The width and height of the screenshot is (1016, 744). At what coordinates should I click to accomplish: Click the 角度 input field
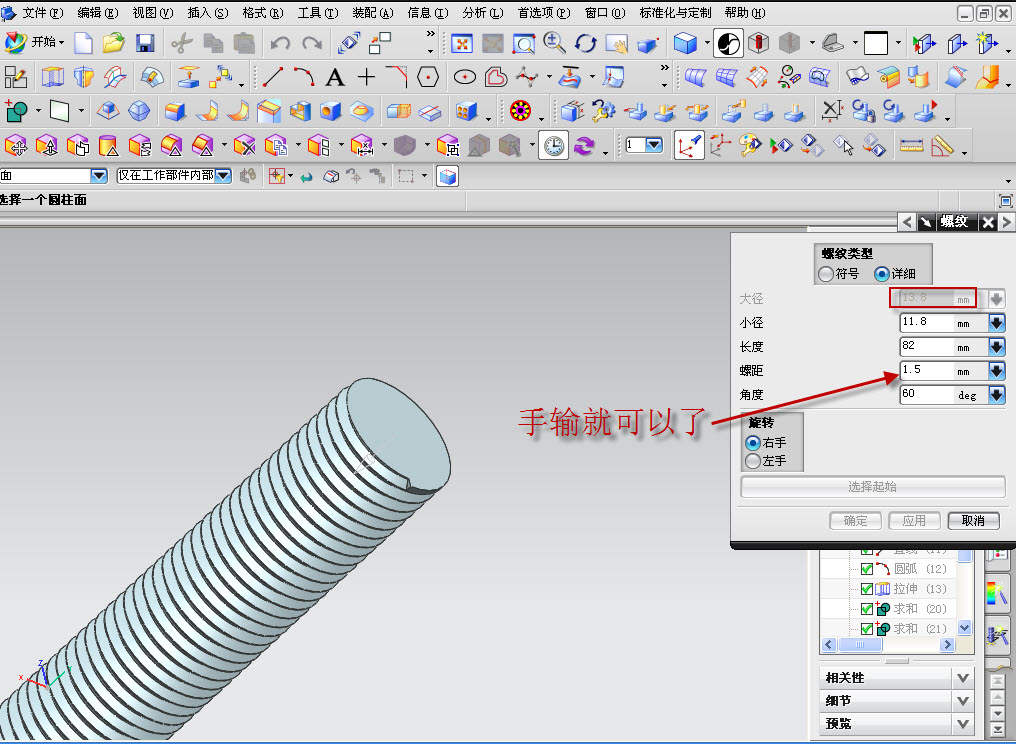point(943,395)
